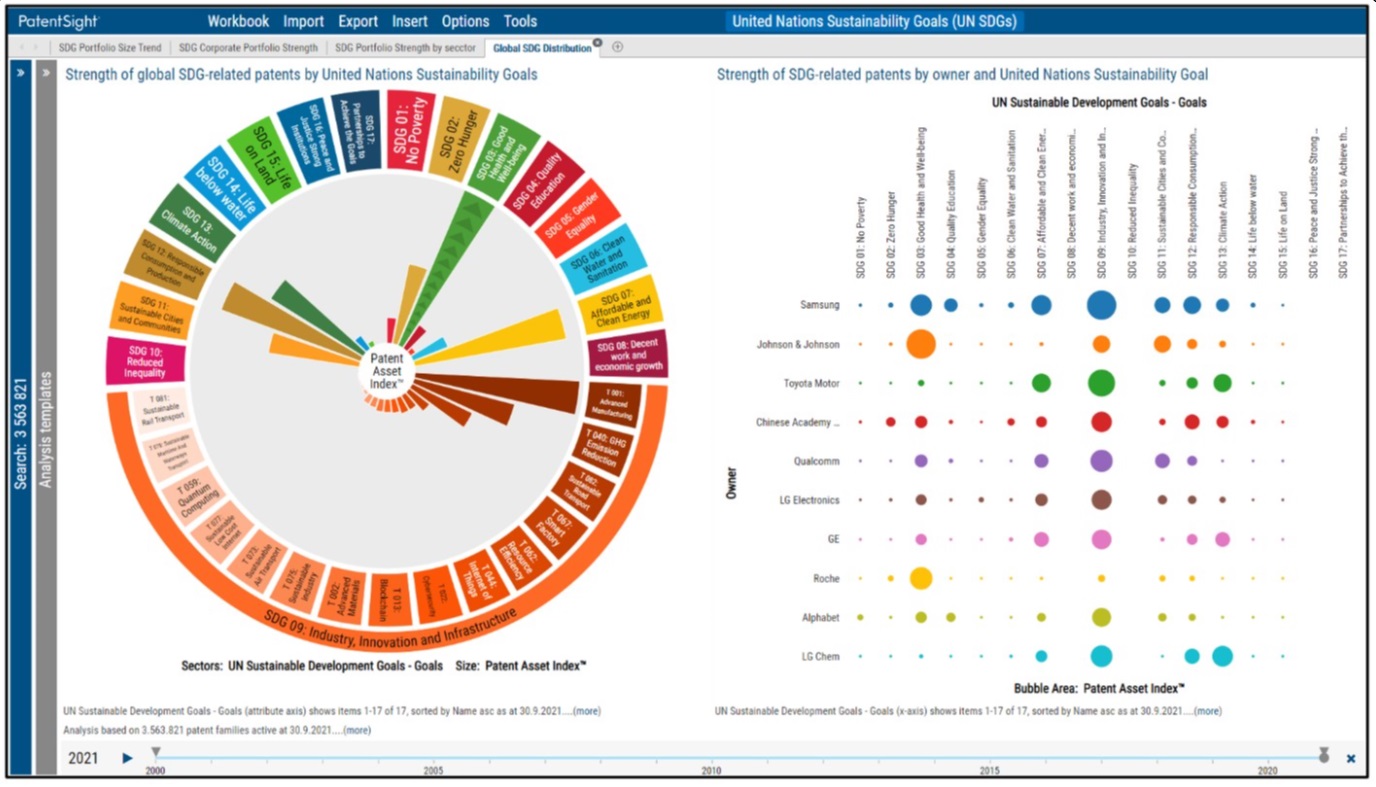1376x787 pixels.
Task: Click (more) link after attribute axis note
Action: pos(587,711)
